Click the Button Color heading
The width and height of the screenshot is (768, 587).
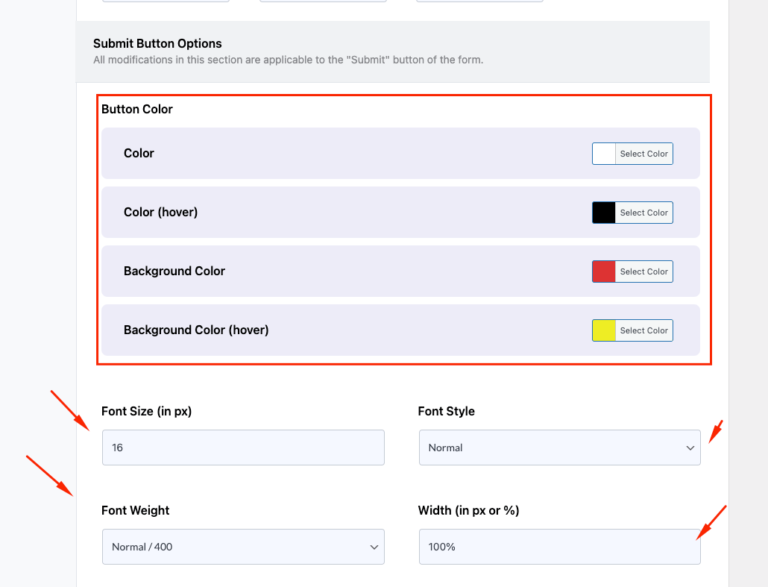pos(137,109)
